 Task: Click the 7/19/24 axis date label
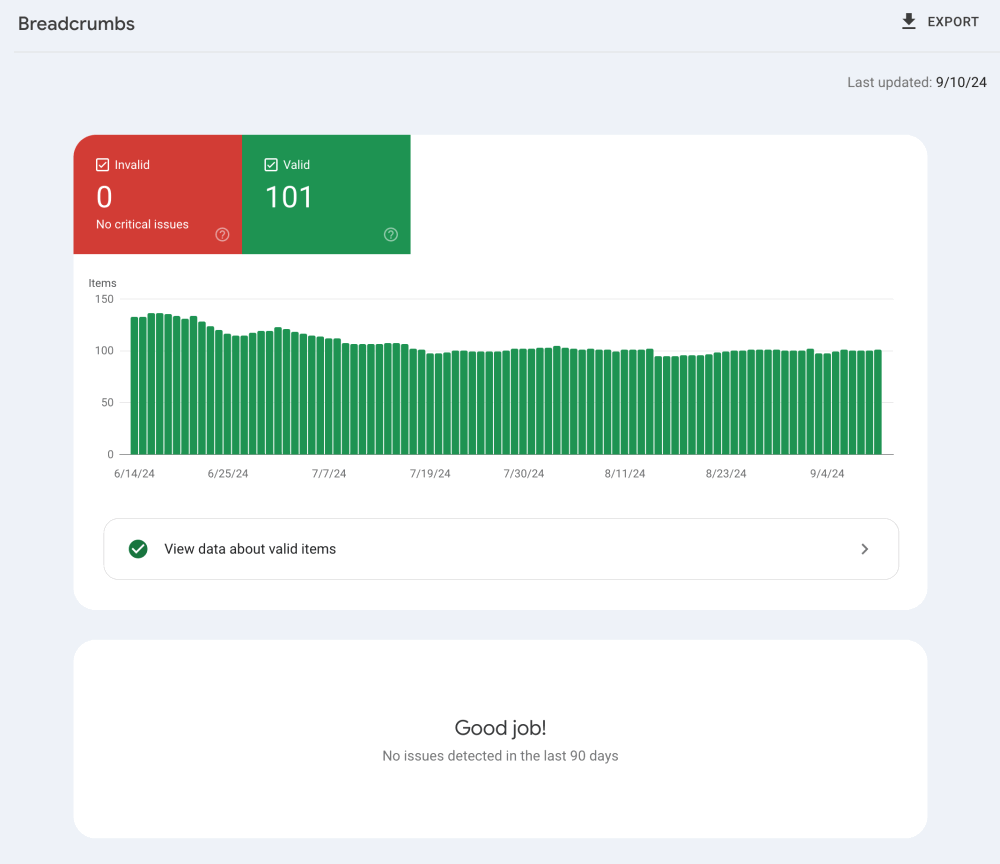click(x=430, y=474)
